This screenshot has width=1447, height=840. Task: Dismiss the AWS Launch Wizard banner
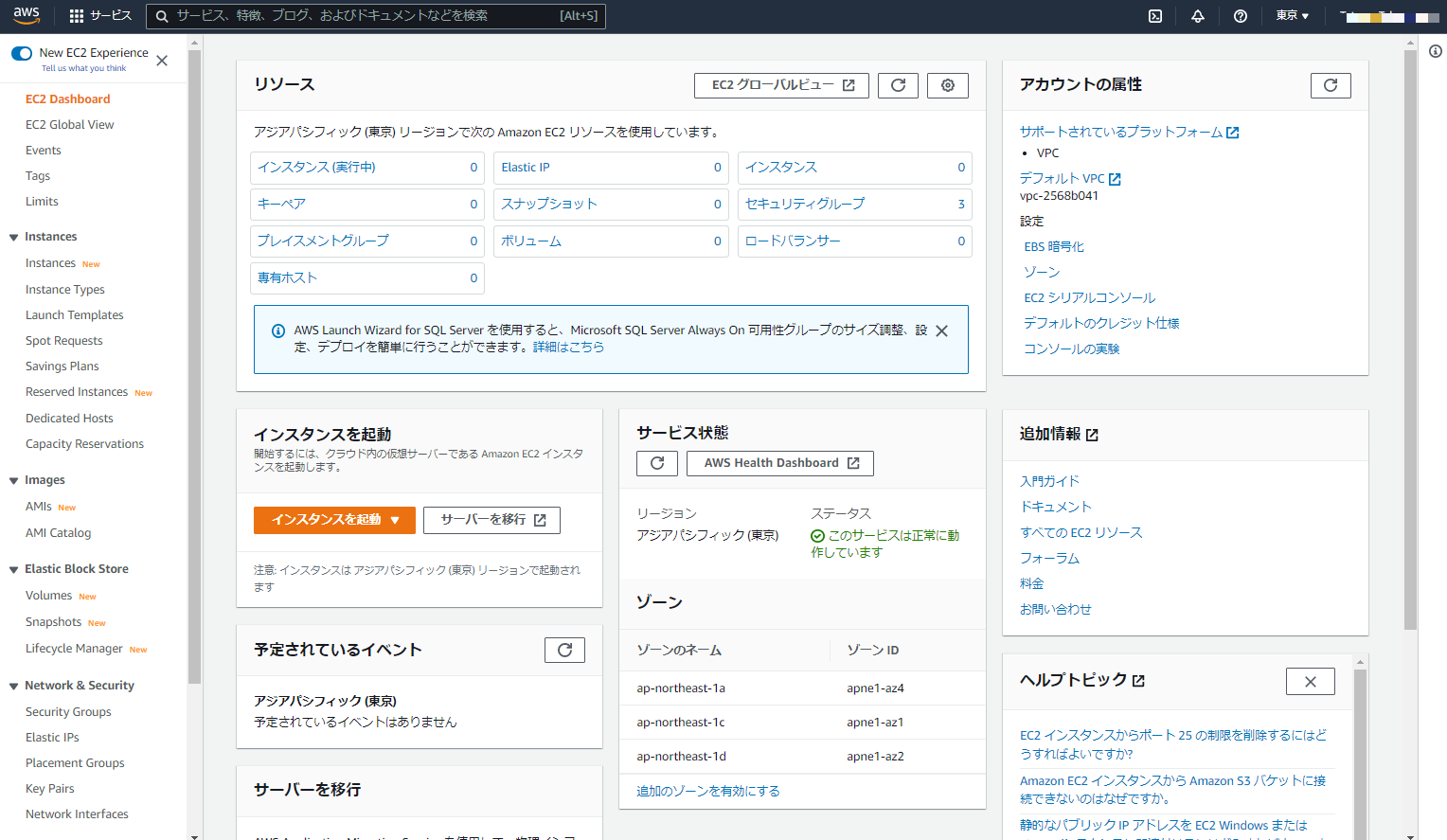(941, 331)
